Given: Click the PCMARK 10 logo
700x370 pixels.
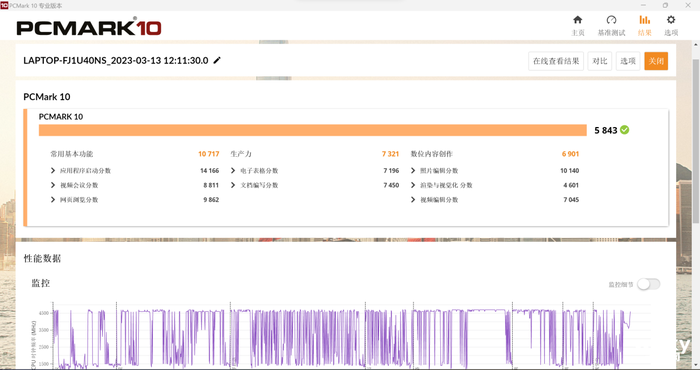Looking at the screenshot, I should click(x=89, y=27).
